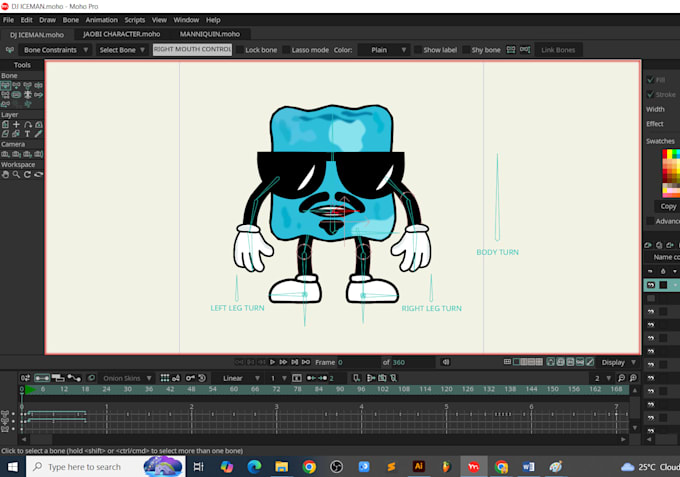Pick a color from the Swatches palette
680x477 pixels.
(x=670, y=173)
